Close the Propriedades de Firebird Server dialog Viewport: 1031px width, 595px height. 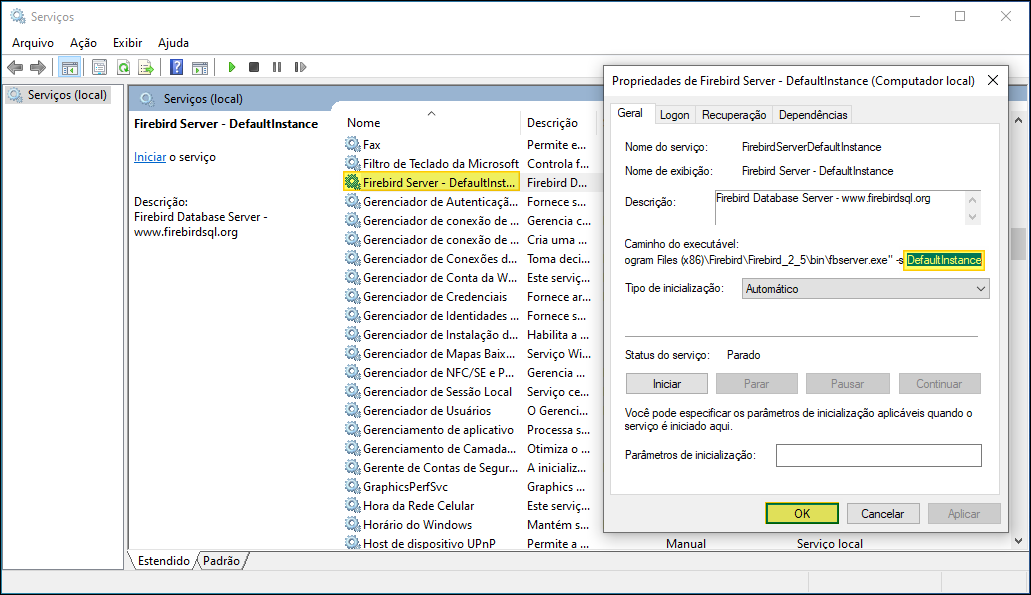click(993, 80)
